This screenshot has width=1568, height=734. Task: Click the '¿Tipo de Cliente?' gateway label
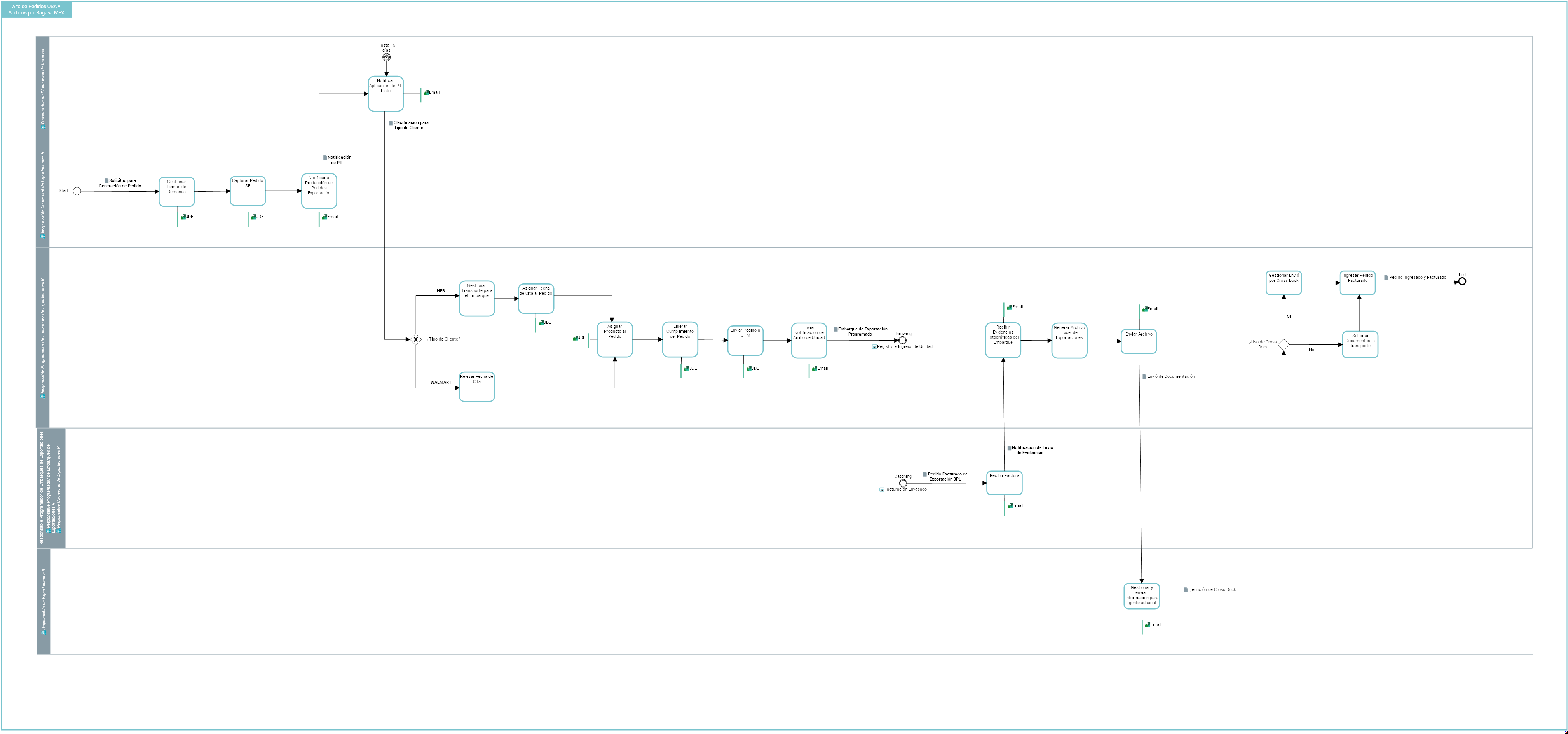(x=444, y=339)
